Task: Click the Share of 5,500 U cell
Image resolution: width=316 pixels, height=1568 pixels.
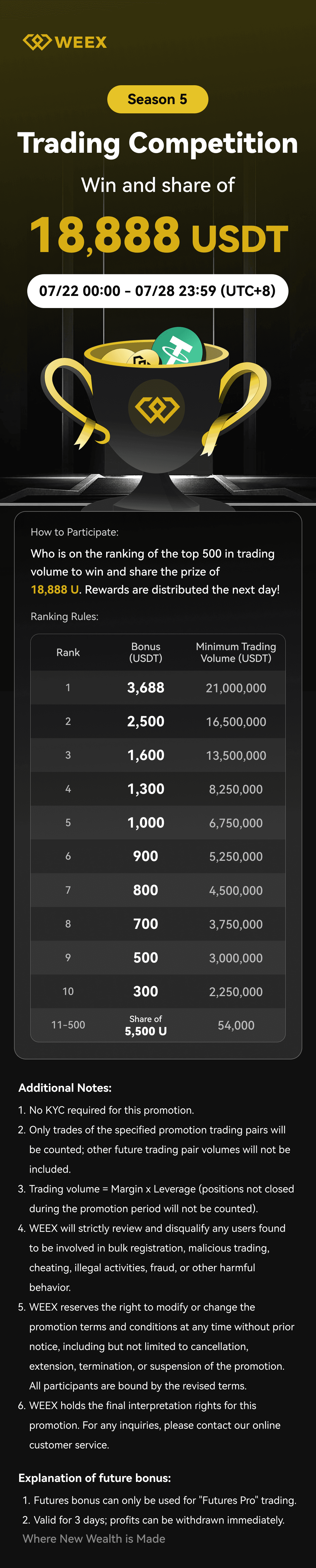Action: click(146, 1026)
